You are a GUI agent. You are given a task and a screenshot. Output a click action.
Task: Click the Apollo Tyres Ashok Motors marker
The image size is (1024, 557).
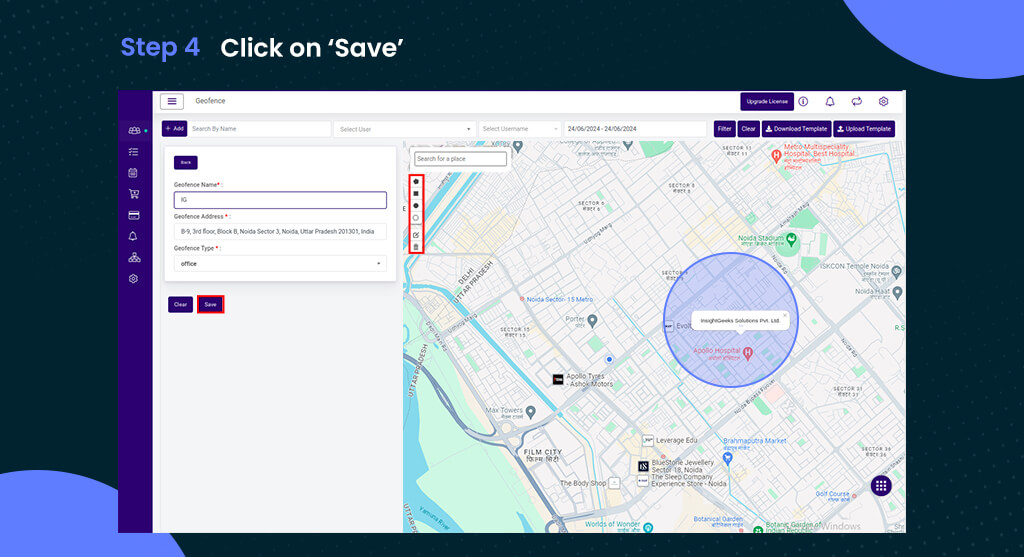(x=558, y=379)
